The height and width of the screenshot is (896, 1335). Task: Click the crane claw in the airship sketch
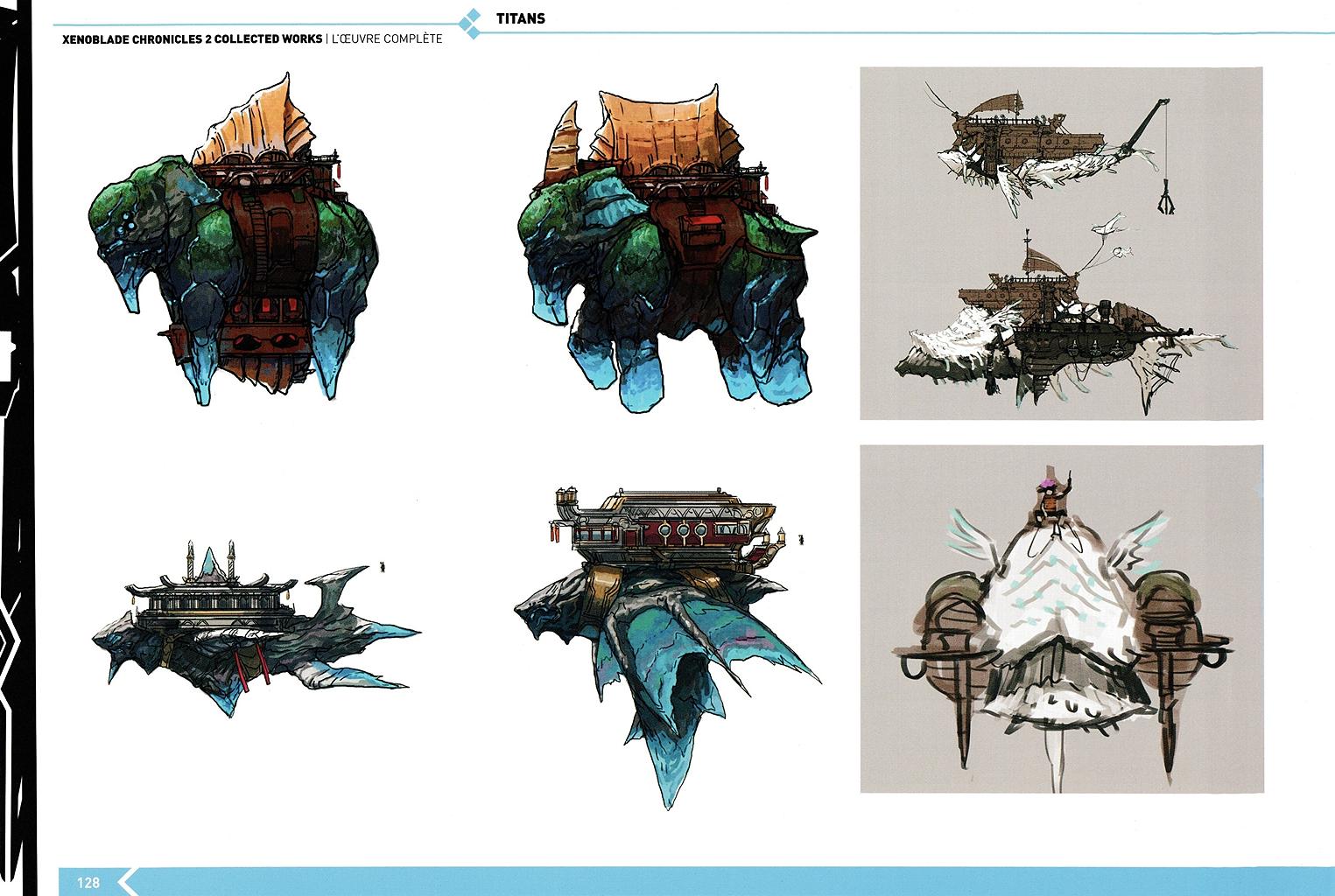(1165, 202)
